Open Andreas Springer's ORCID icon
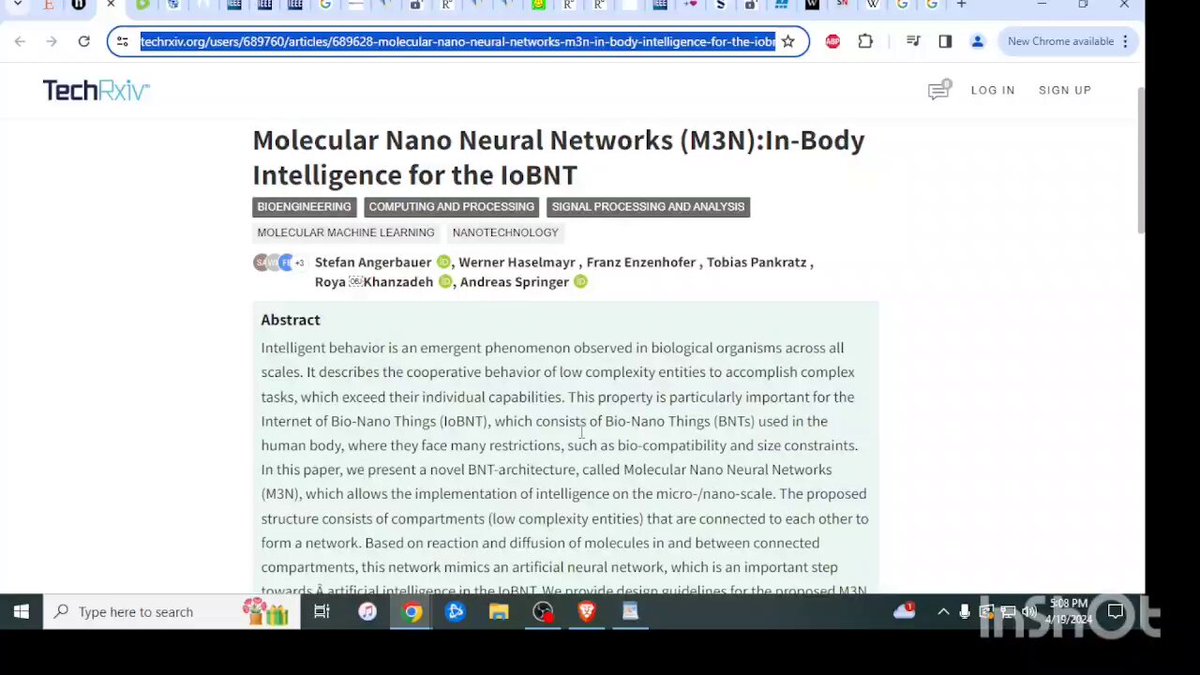This screenshot has height=675, width=1200. tap(580, 282)
